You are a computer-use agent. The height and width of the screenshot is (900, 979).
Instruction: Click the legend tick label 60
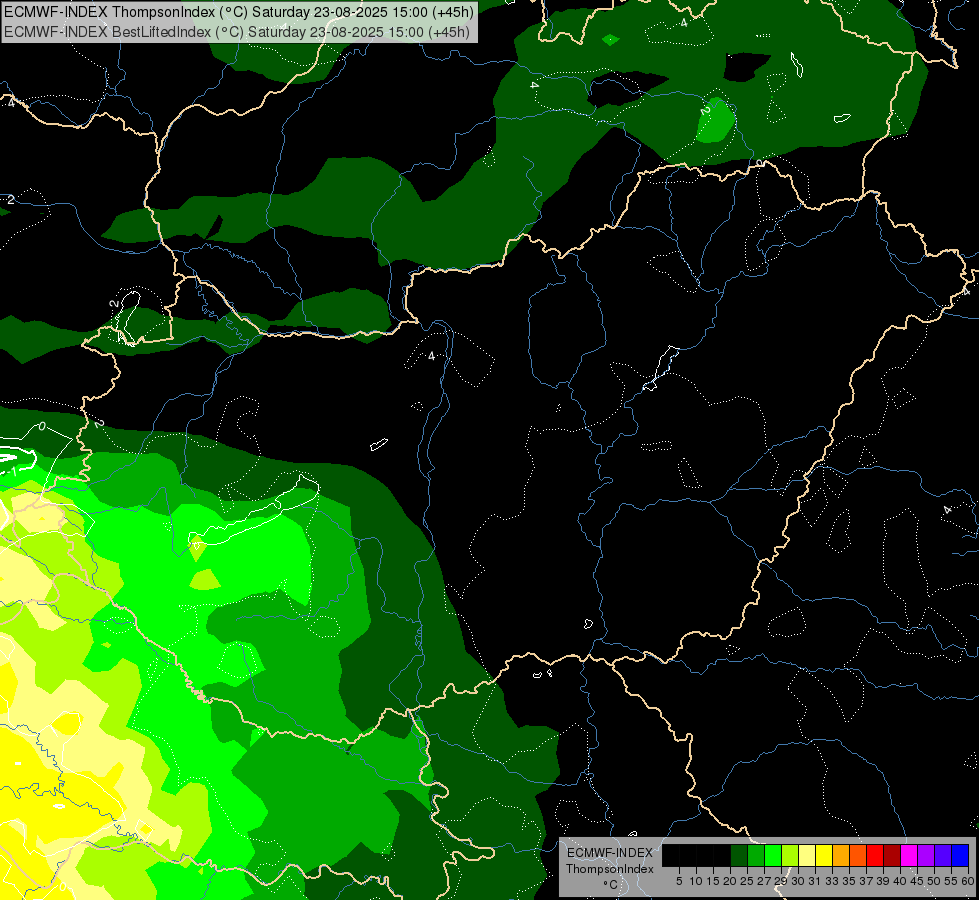click(x=968, y=881)
